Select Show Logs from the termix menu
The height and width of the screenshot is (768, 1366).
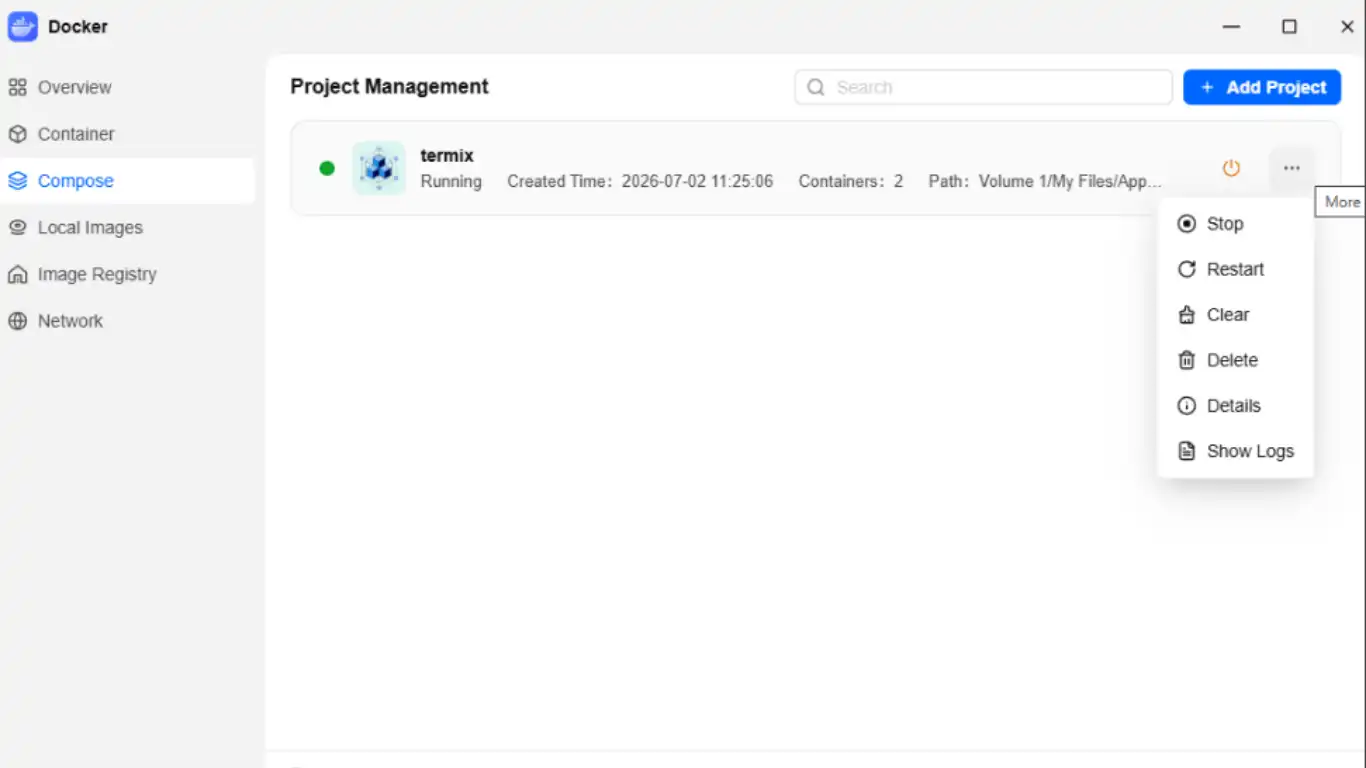(1235, 451)
